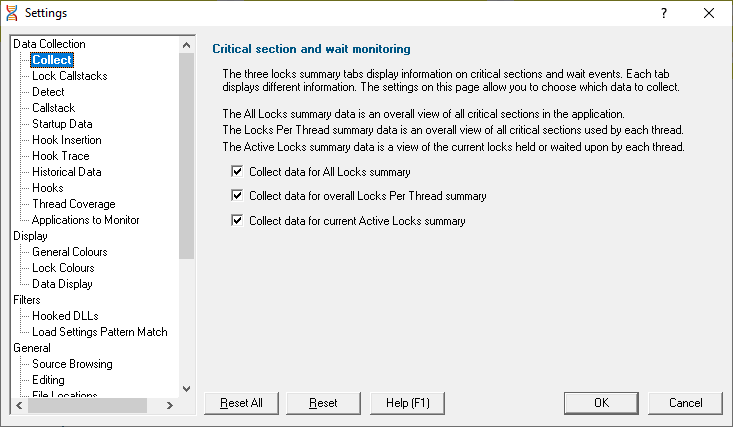This screenshot has height=427, width=733.
Task: Select Thread Coverage tree item
Action: click(x=74, y=204)
